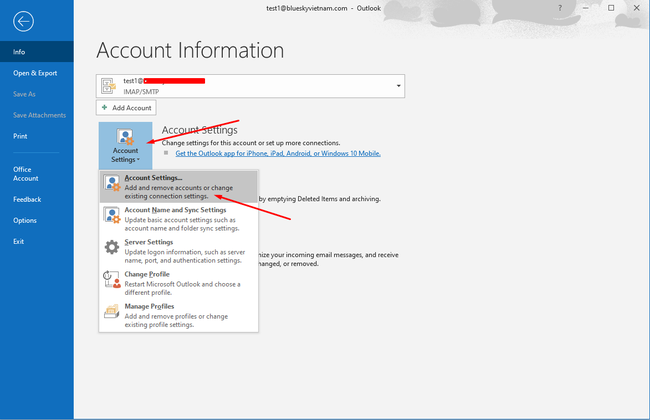Open the Print page

[37, 136]
